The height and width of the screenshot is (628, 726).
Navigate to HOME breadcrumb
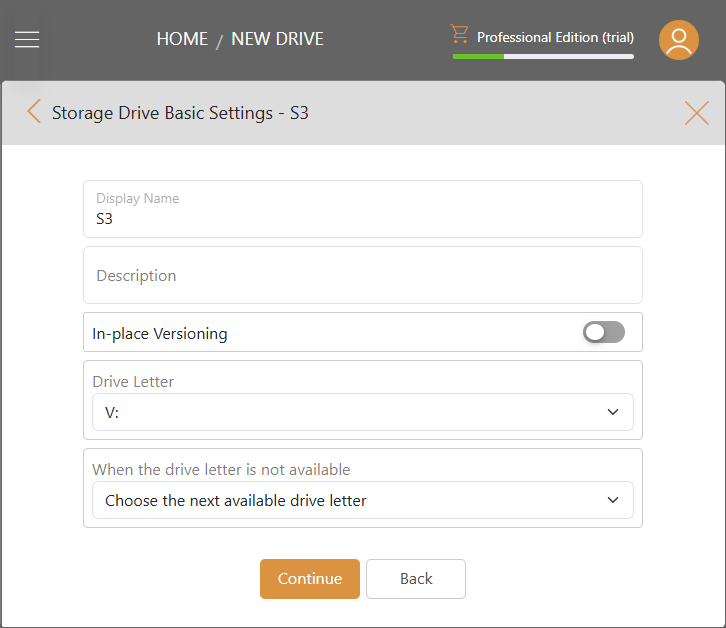[x=182, y=39]
